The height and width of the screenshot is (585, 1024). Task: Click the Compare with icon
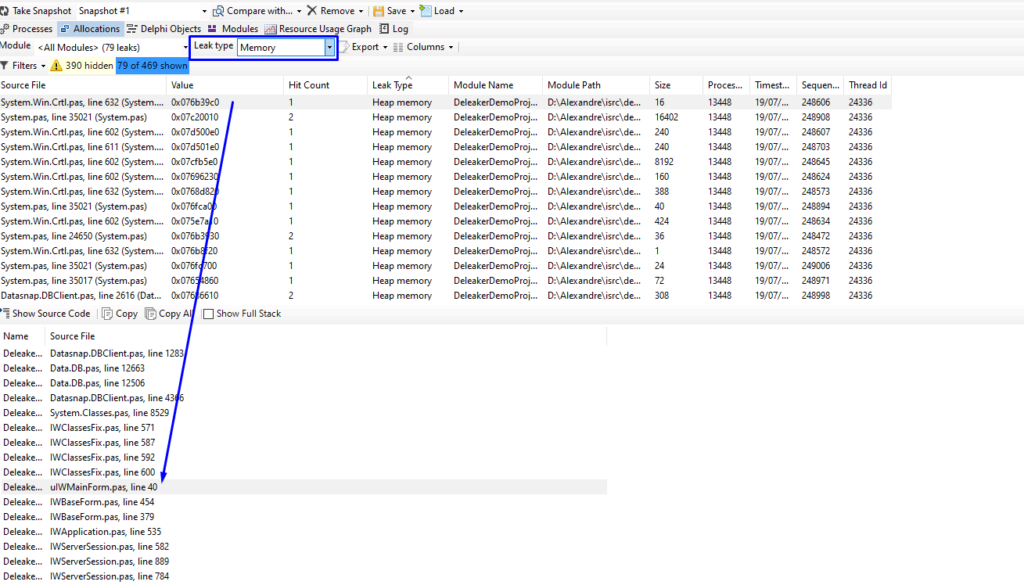(218, 10)
